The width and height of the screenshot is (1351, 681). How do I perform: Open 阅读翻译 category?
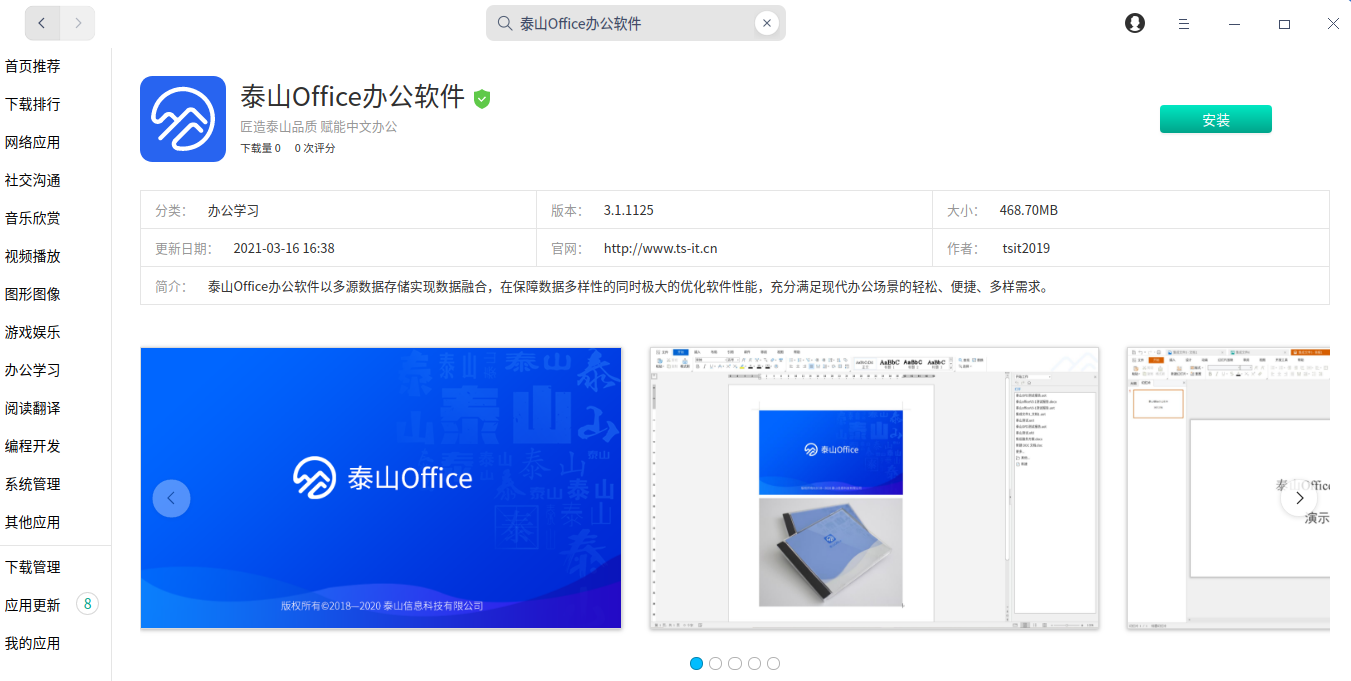33,408
